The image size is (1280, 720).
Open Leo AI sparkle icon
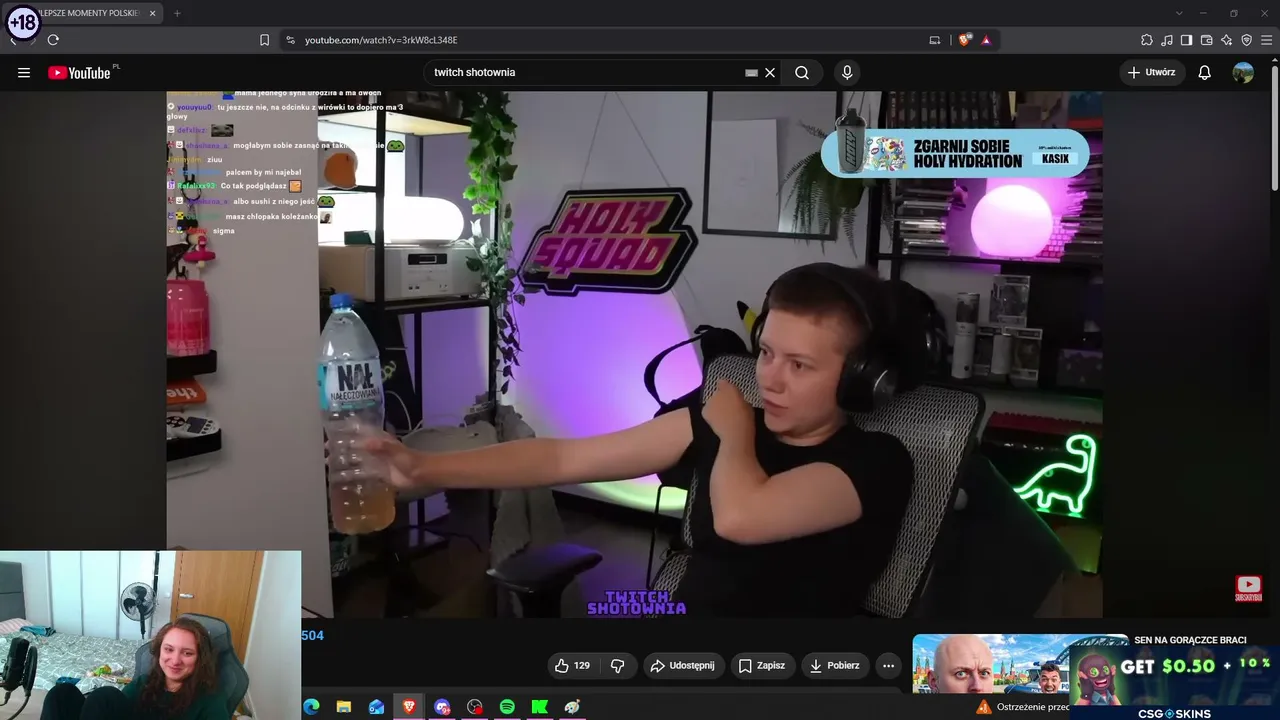pos(1226,40)
